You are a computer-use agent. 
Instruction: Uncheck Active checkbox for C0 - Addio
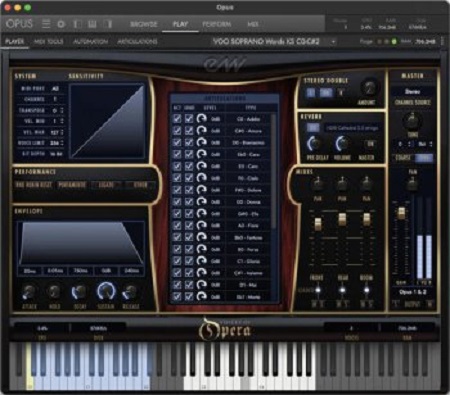[x=177, y=119]
